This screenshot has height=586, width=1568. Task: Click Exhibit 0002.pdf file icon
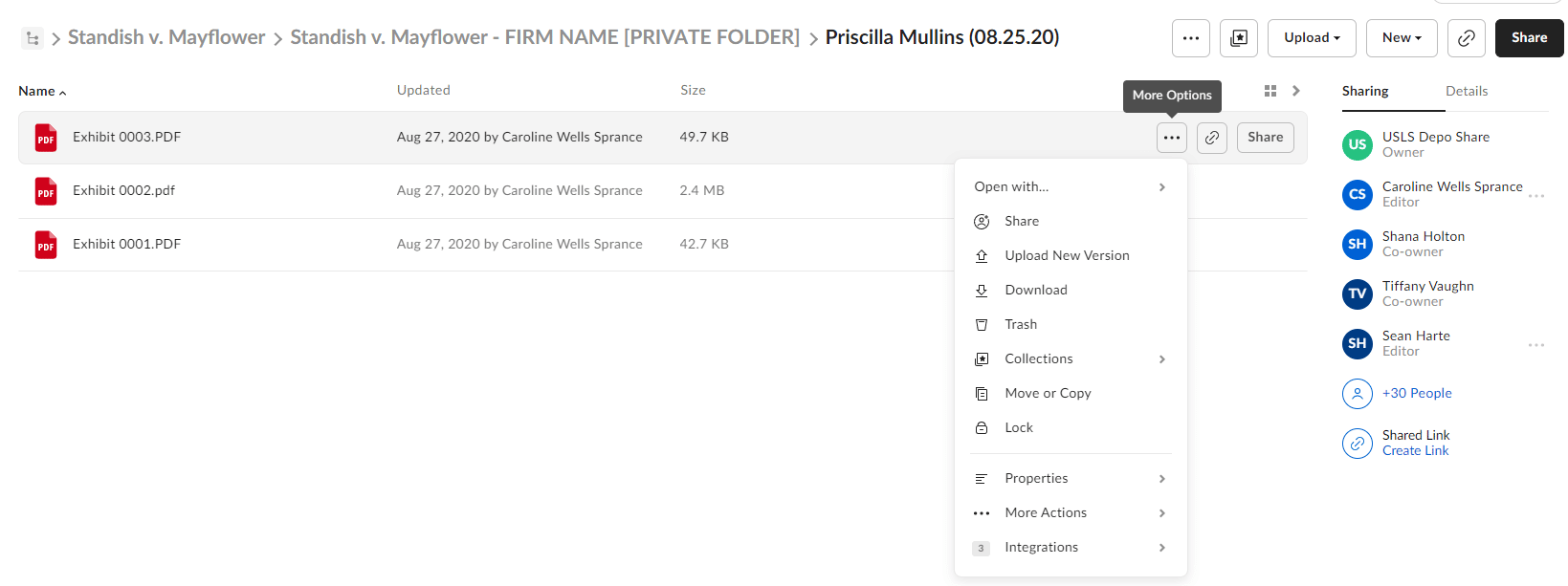point(46,191)
